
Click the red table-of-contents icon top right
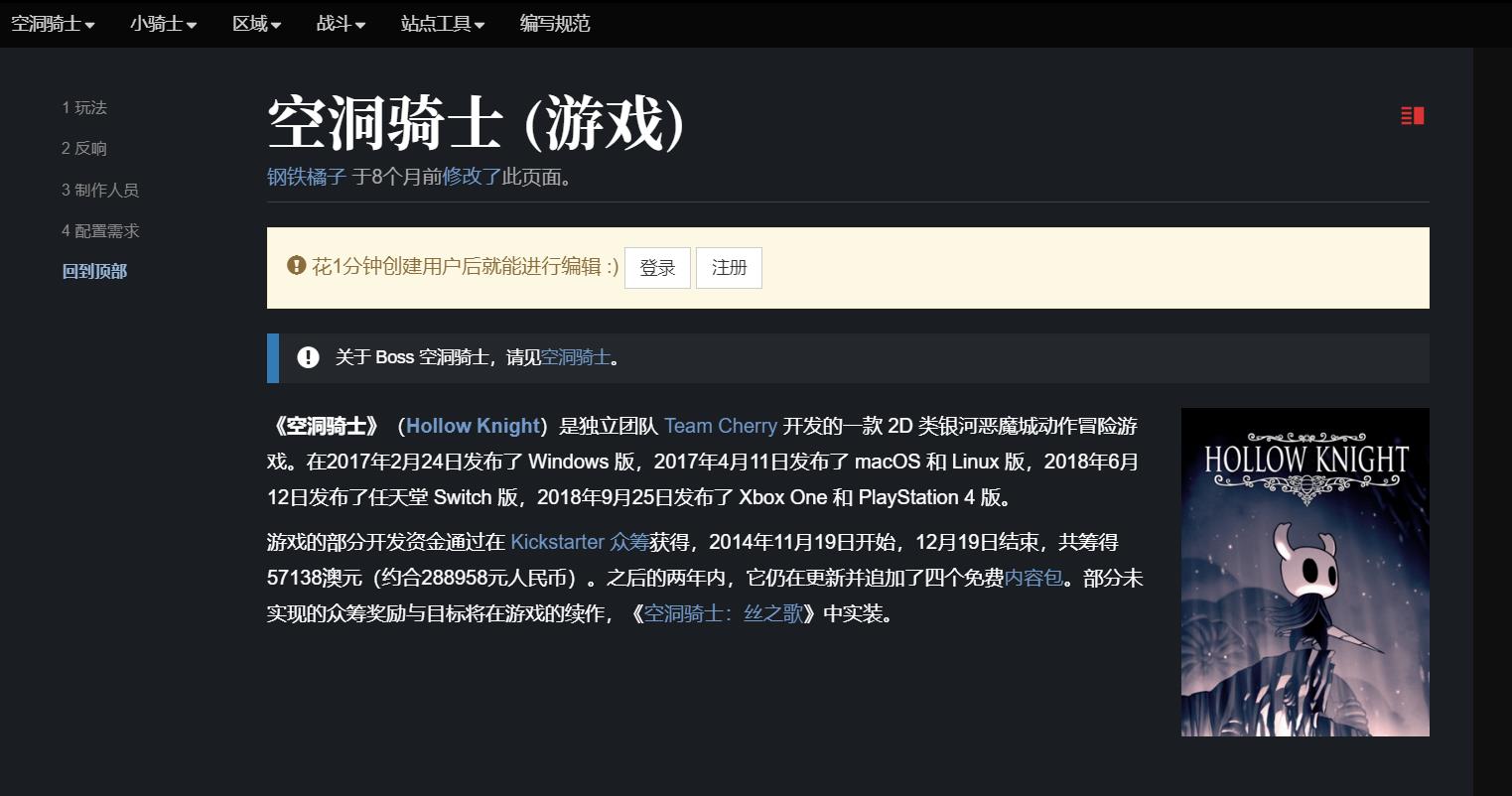(x=1413, y=116)
